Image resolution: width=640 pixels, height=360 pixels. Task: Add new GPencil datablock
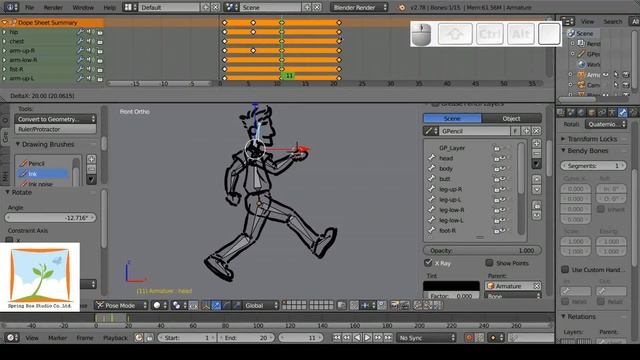pyautogui.click(x=526, y=131)
